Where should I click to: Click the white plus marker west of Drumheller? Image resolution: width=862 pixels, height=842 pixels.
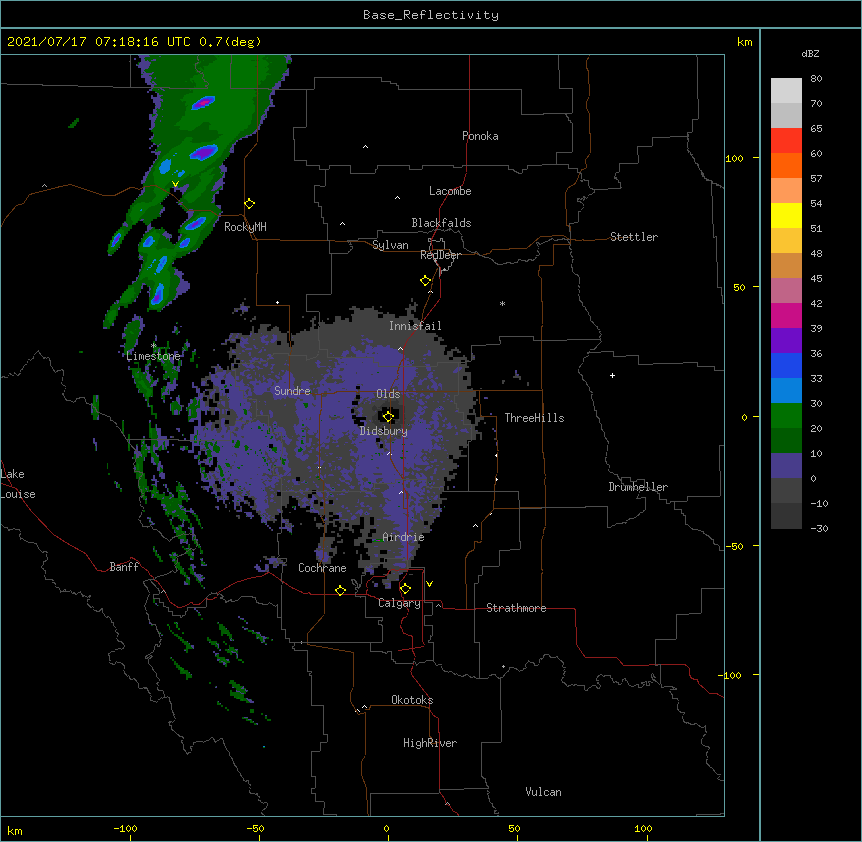click(x=612, y=375)
